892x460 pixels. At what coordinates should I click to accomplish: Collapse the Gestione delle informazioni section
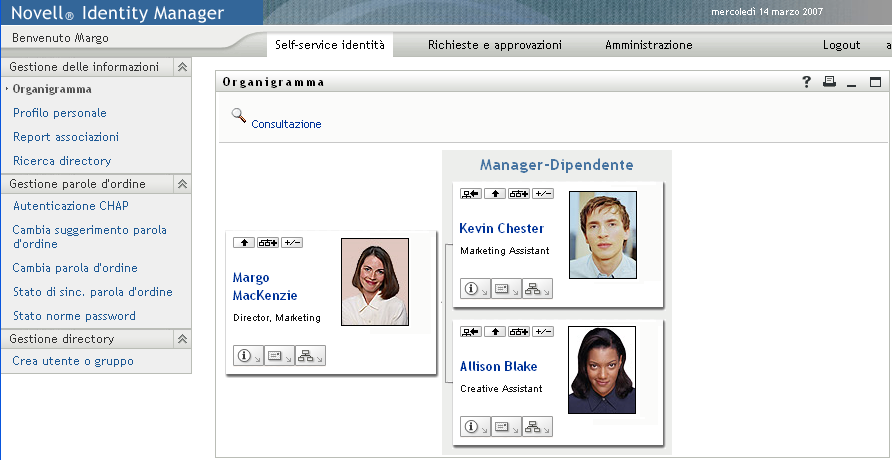[182, 67]
